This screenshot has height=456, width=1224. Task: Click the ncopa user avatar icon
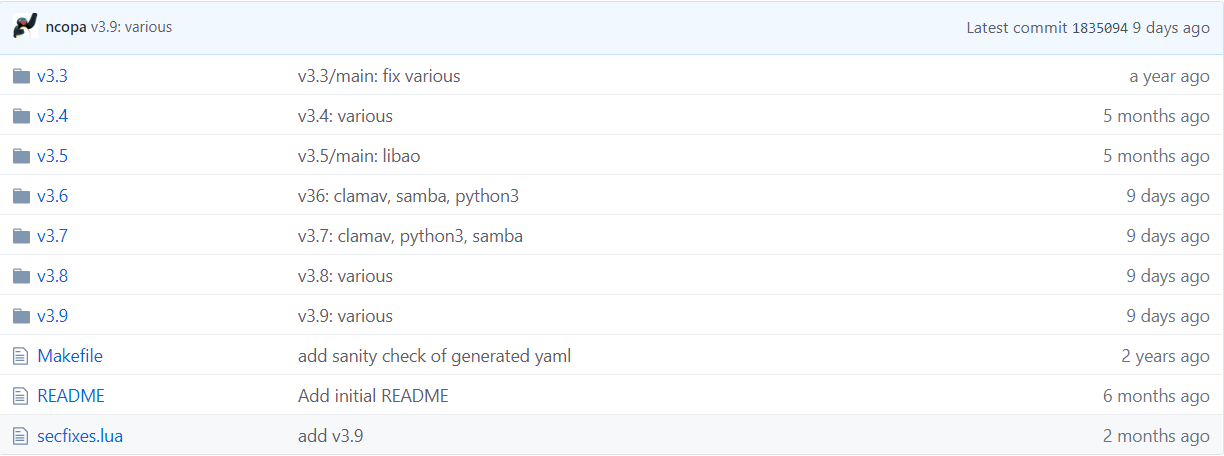(25, 27)
